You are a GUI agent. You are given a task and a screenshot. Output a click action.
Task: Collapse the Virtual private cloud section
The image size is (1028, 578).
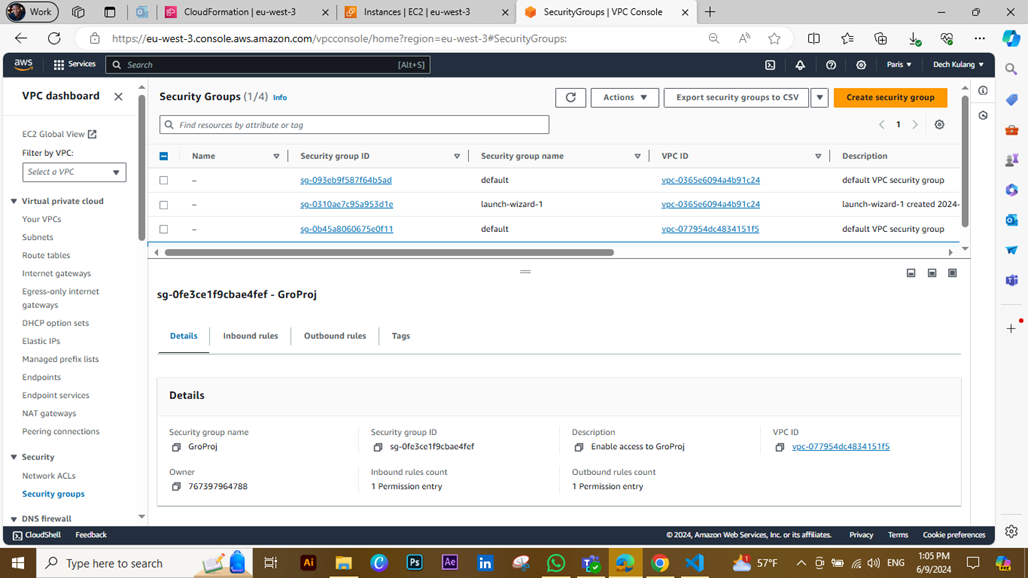[x=14, y=201]
